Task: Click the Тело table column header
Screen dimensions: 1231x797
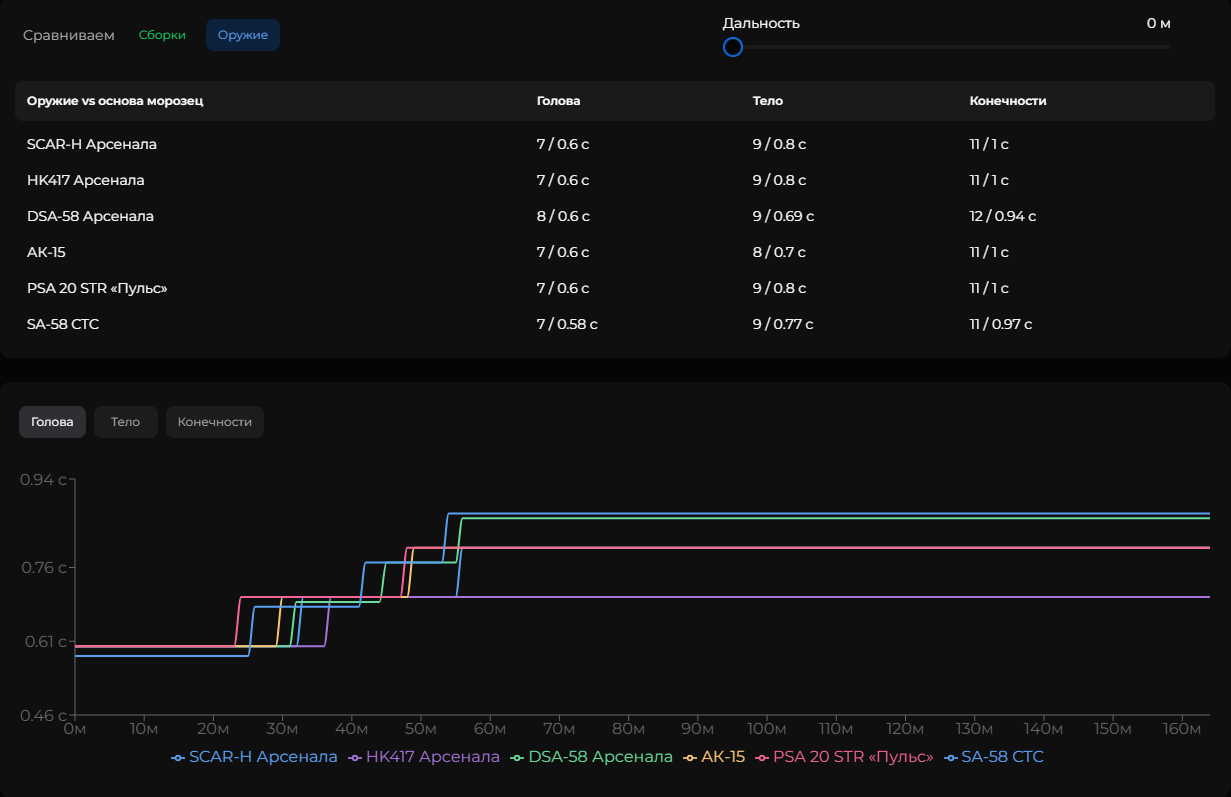Action: click(x=768, y=101)
